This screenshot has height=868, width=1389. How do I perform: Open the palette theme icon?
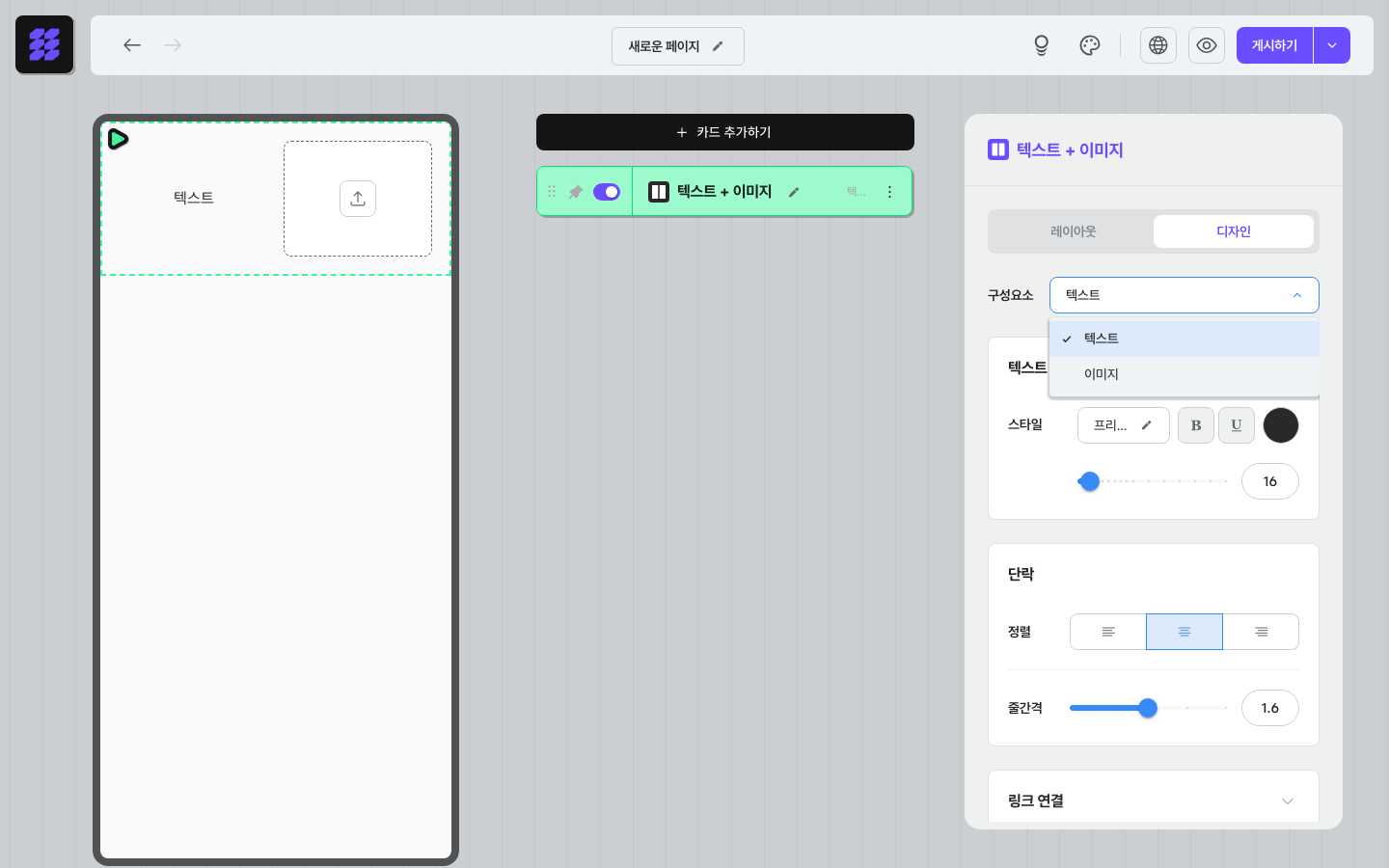1090,45
